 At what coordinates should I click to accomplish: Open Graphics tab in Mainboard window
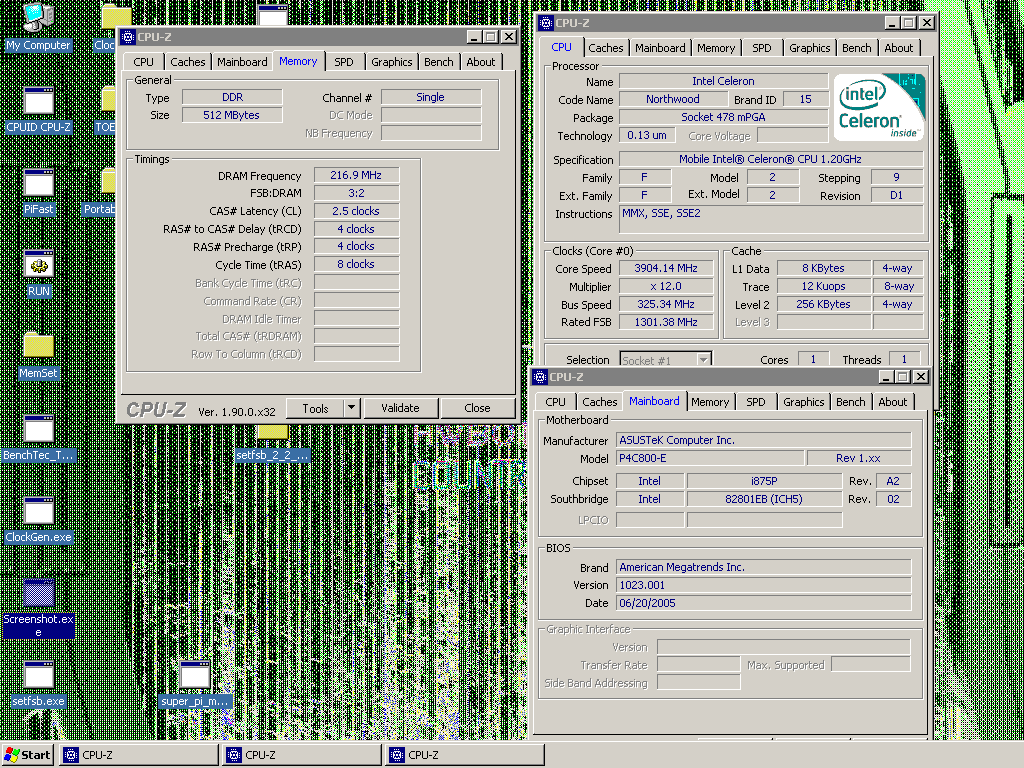point(803,402)
